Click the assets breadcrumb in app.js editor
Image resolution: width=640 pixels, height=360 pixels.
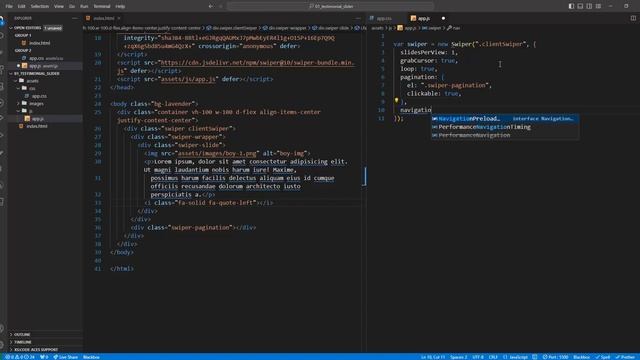(378, 28)
